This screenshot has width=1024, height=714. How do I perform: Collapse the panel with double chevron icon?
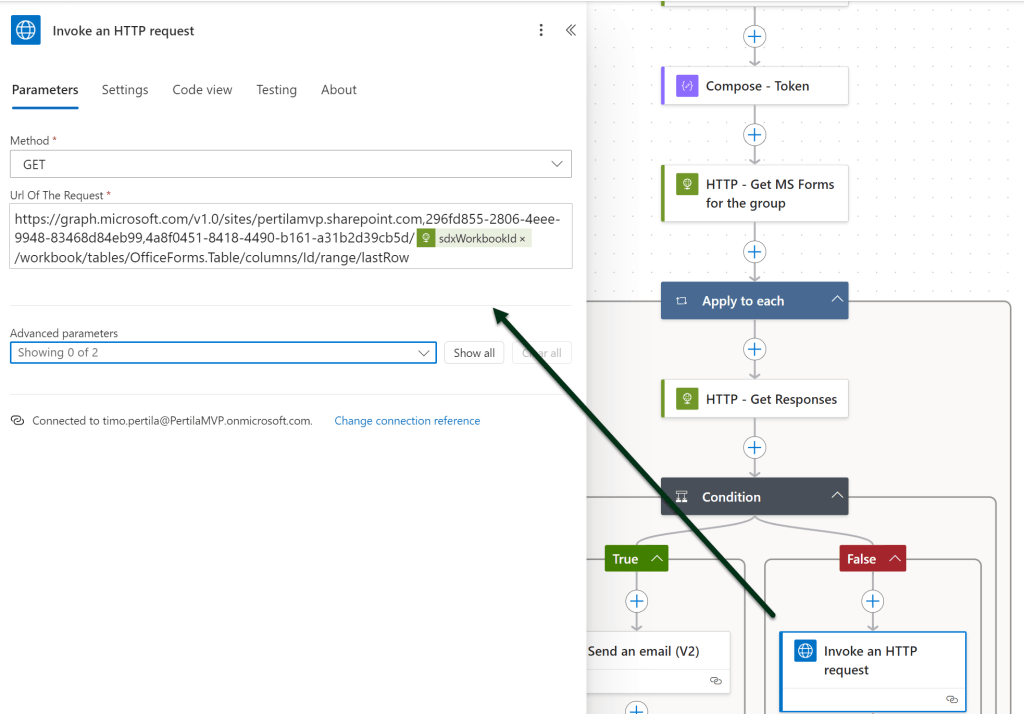(x=570, y=30)
